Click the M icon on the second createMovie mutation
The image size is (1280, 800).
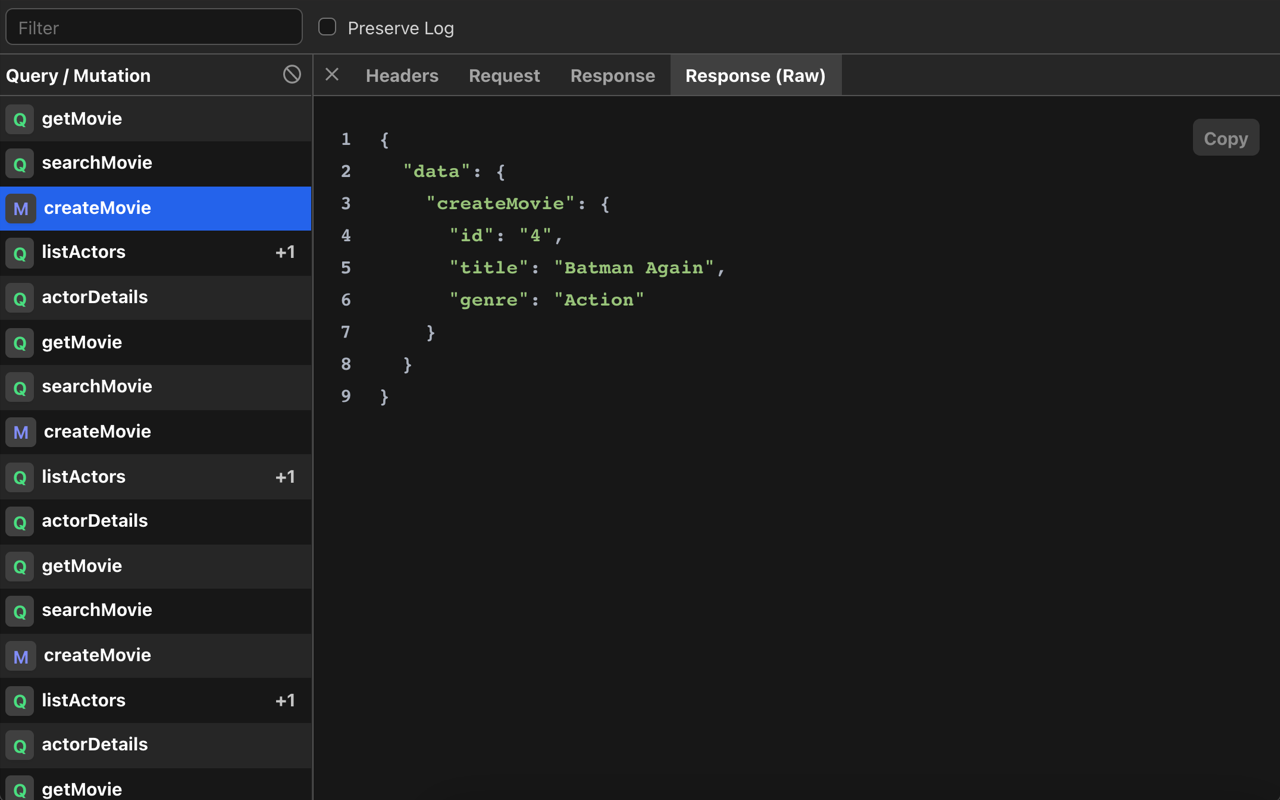[19, 431]
